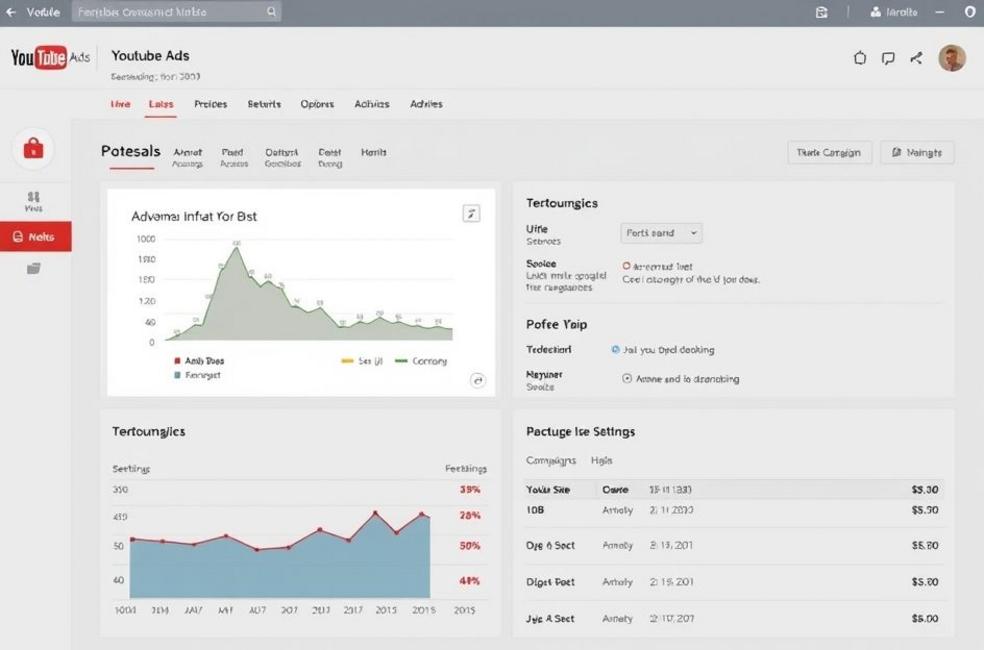Click the refresh icon below chart legend
The height and width of the screenshot is (650, 984).
pos(477,380)
